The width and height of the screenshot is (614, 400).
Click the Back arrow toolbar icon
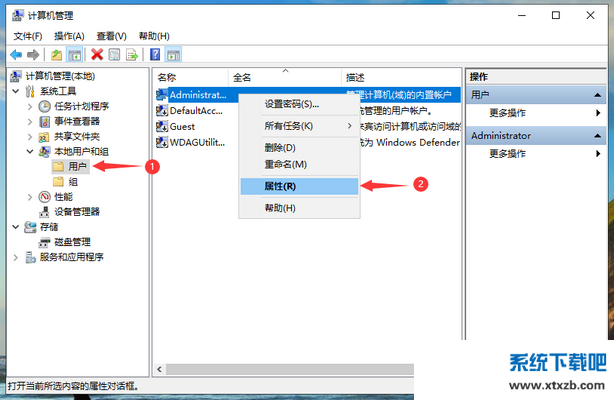tap(16, 54)
